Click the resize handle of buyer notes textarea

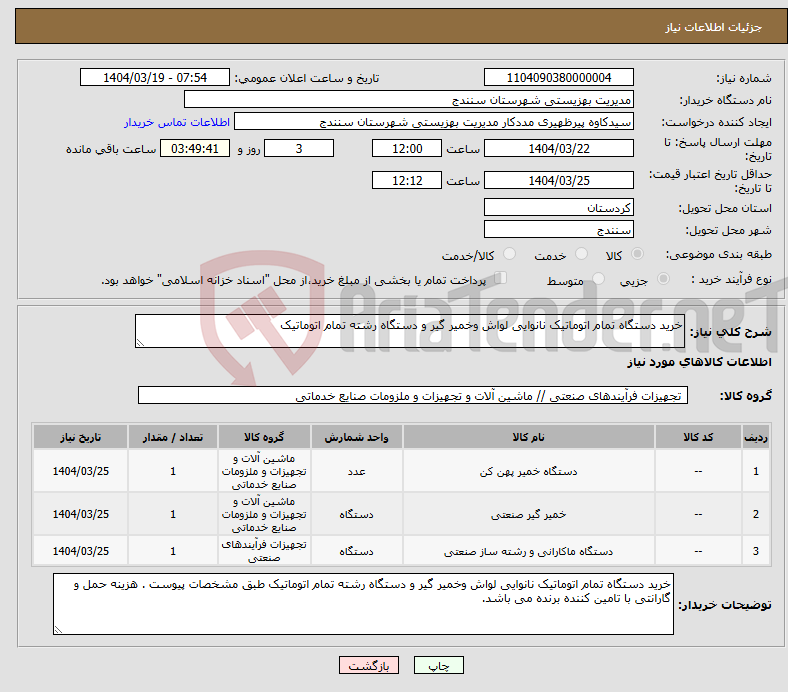pos(58,630)
